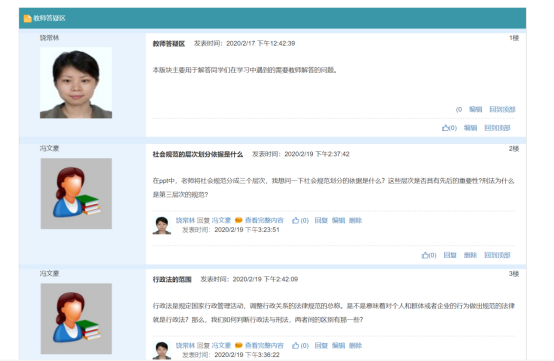This screenshot has width=554, height=361.
Task: Click thumbs-up icon on teacher's reply in floor 2
Action: (295, 220)
